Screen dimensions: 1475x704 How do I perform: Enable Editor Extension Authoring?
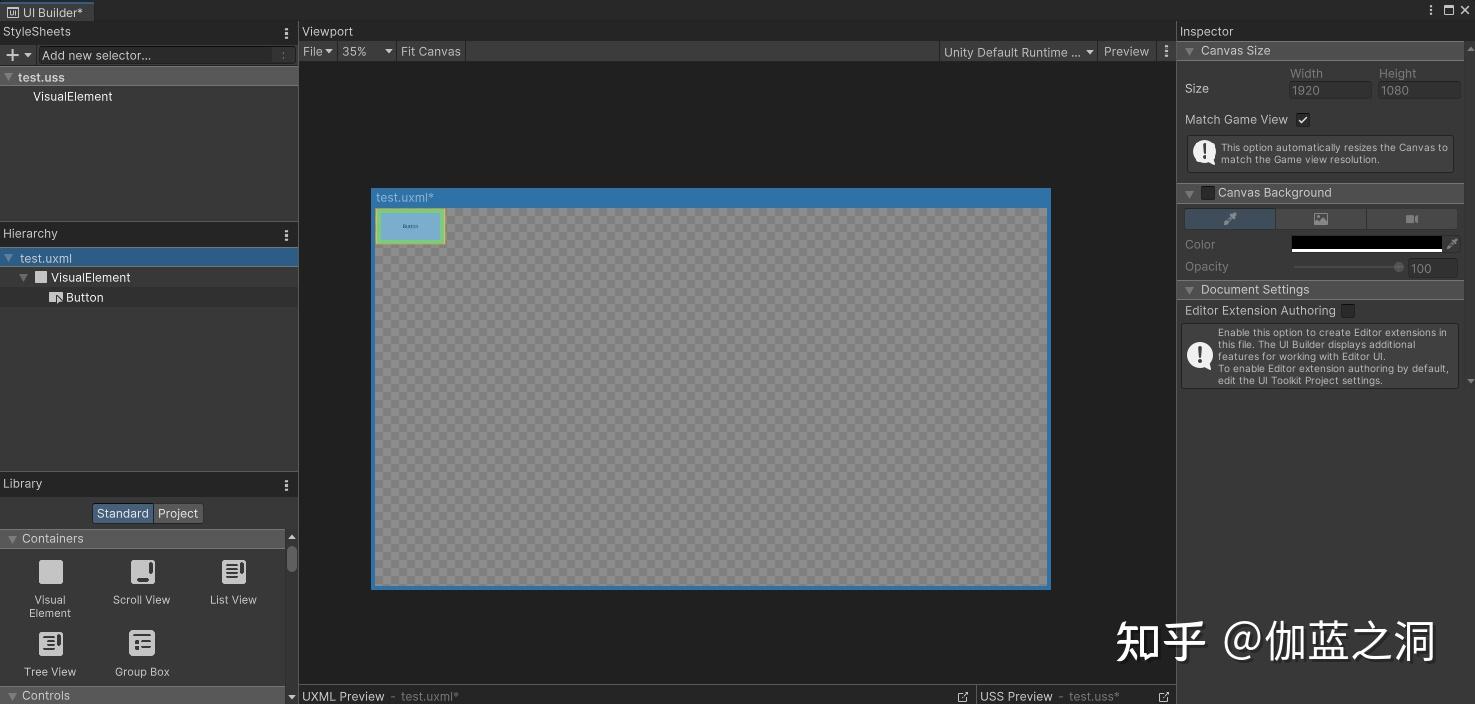(1347, 310)
